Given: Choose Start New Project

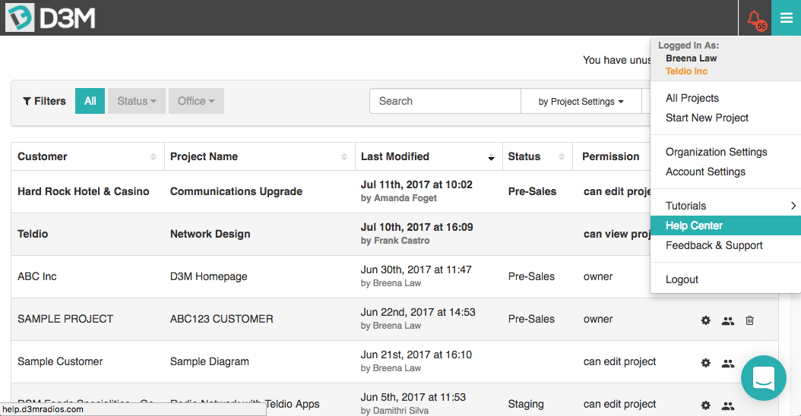Looking at the screenshot, I should pyautogui.click(x=706, y=118).
